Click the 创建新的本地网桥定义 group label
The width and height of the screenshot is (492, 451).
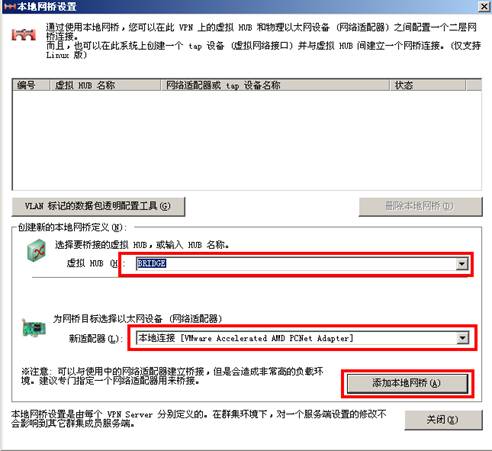point(72,227)
